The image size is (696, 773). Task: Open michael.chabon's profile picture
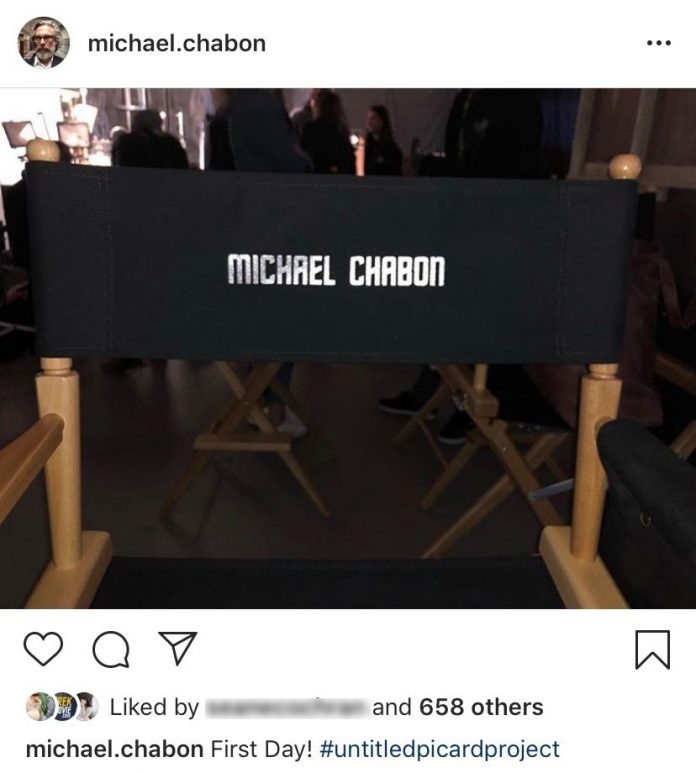point(44,42)
